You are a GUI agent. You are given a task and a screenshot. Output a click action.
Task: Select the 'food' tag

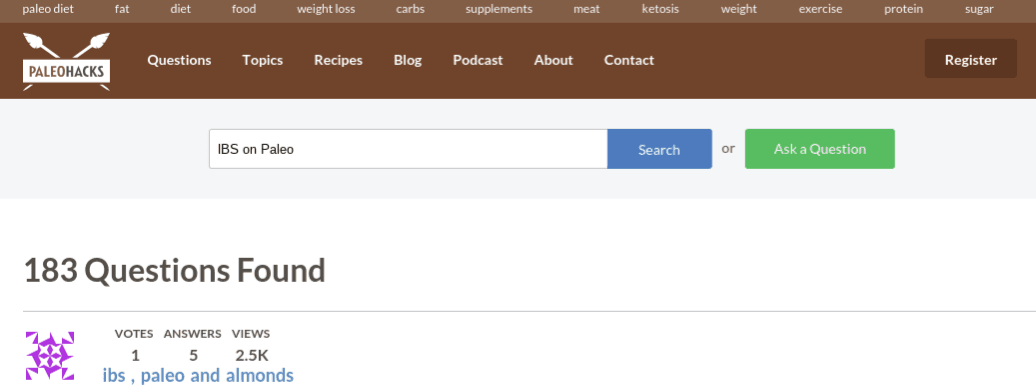pyautogui.click(x=244, y=10)
